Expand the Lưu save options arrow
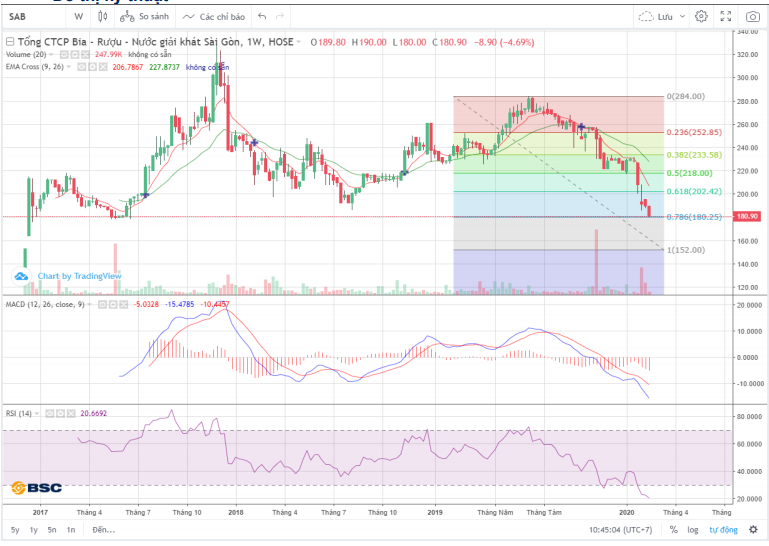The image size is (769, 546). [682, 17]
